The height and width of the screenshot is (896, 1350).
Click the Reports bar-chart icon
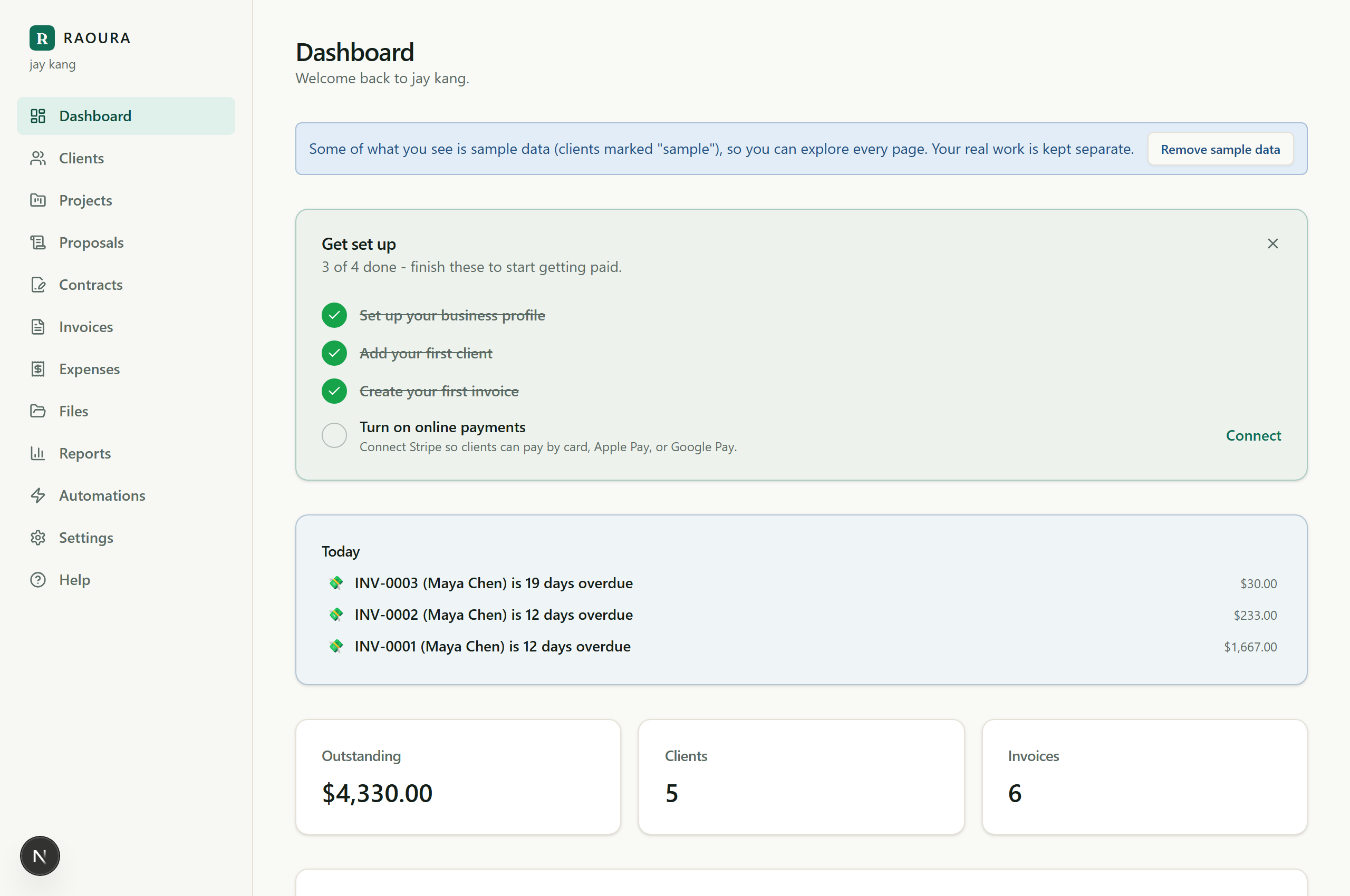38,454
